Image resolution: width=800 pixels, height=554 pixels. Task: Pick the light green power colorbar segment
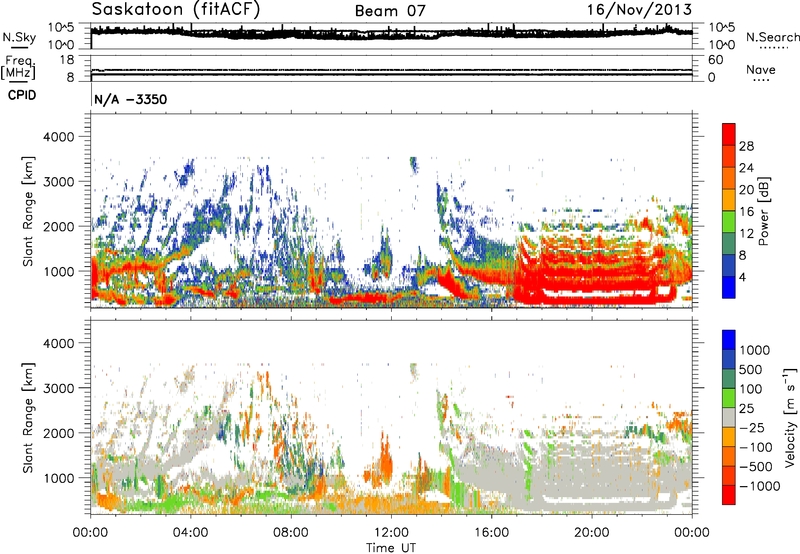pos(729,222)
